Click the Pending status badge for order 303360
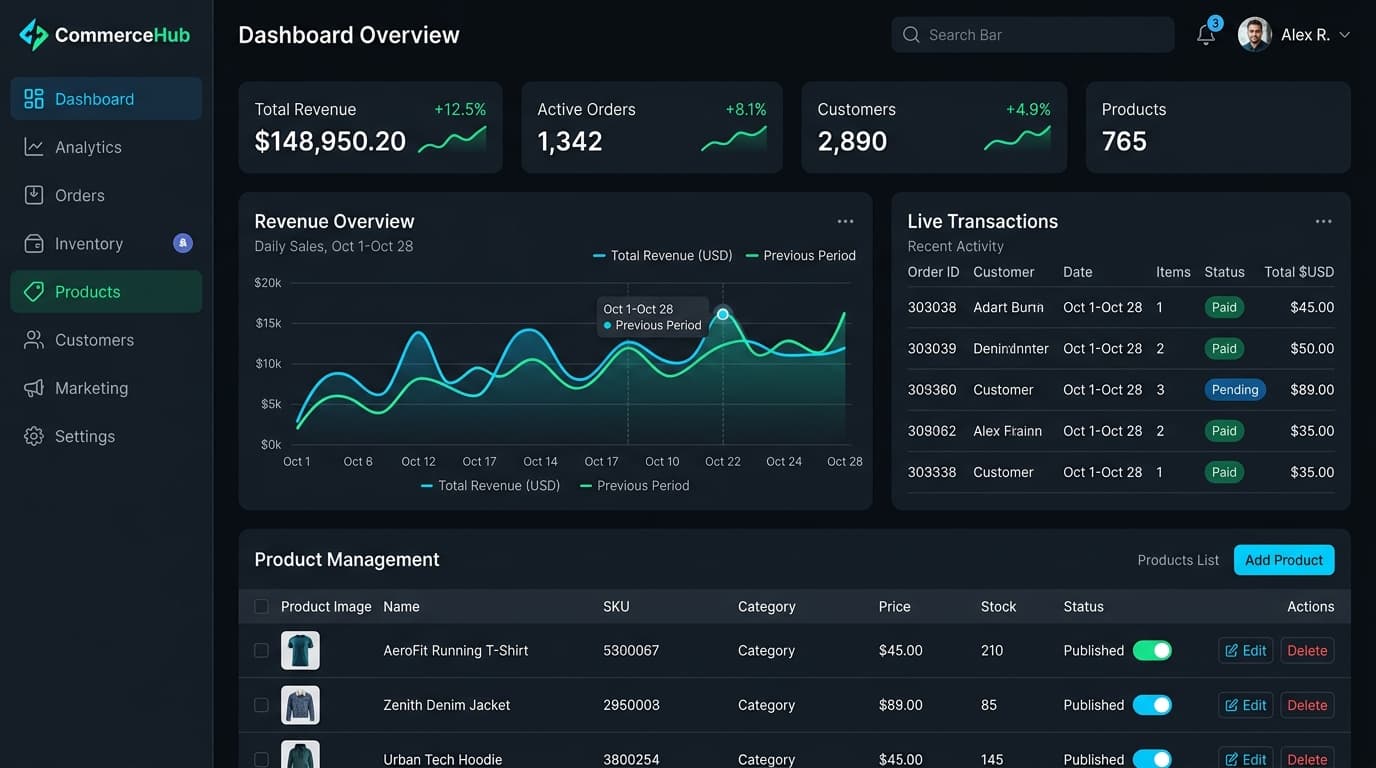 tap(1235, 390)
